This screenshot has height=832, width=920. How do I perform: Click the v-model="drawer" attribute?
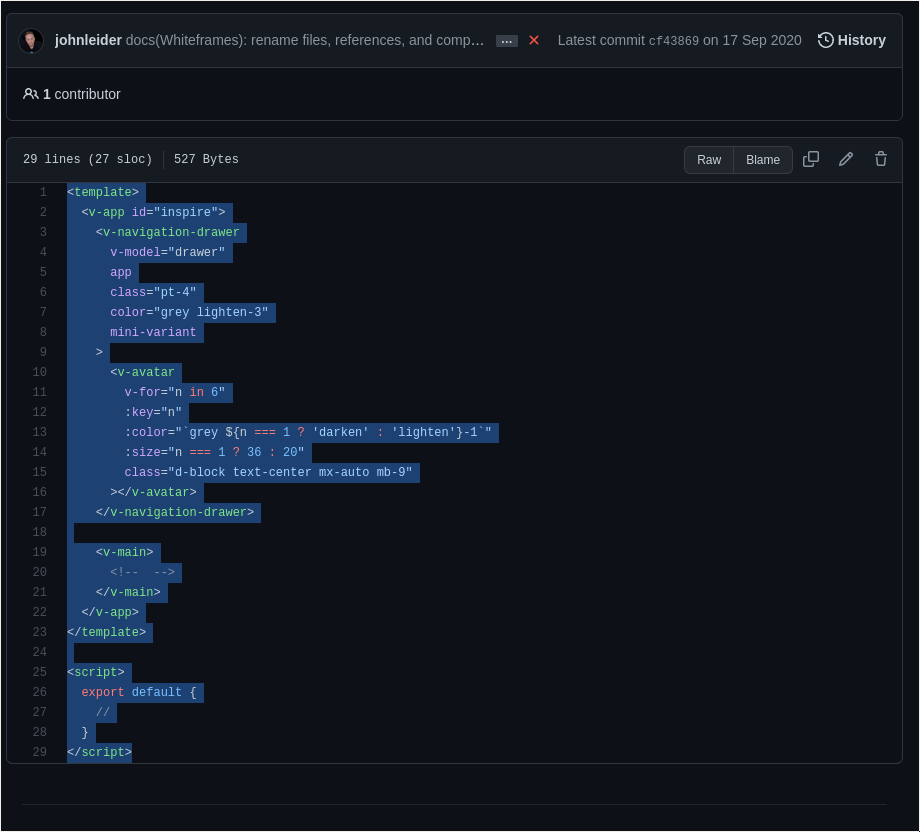pyautogui.click(x=167, y=252)
